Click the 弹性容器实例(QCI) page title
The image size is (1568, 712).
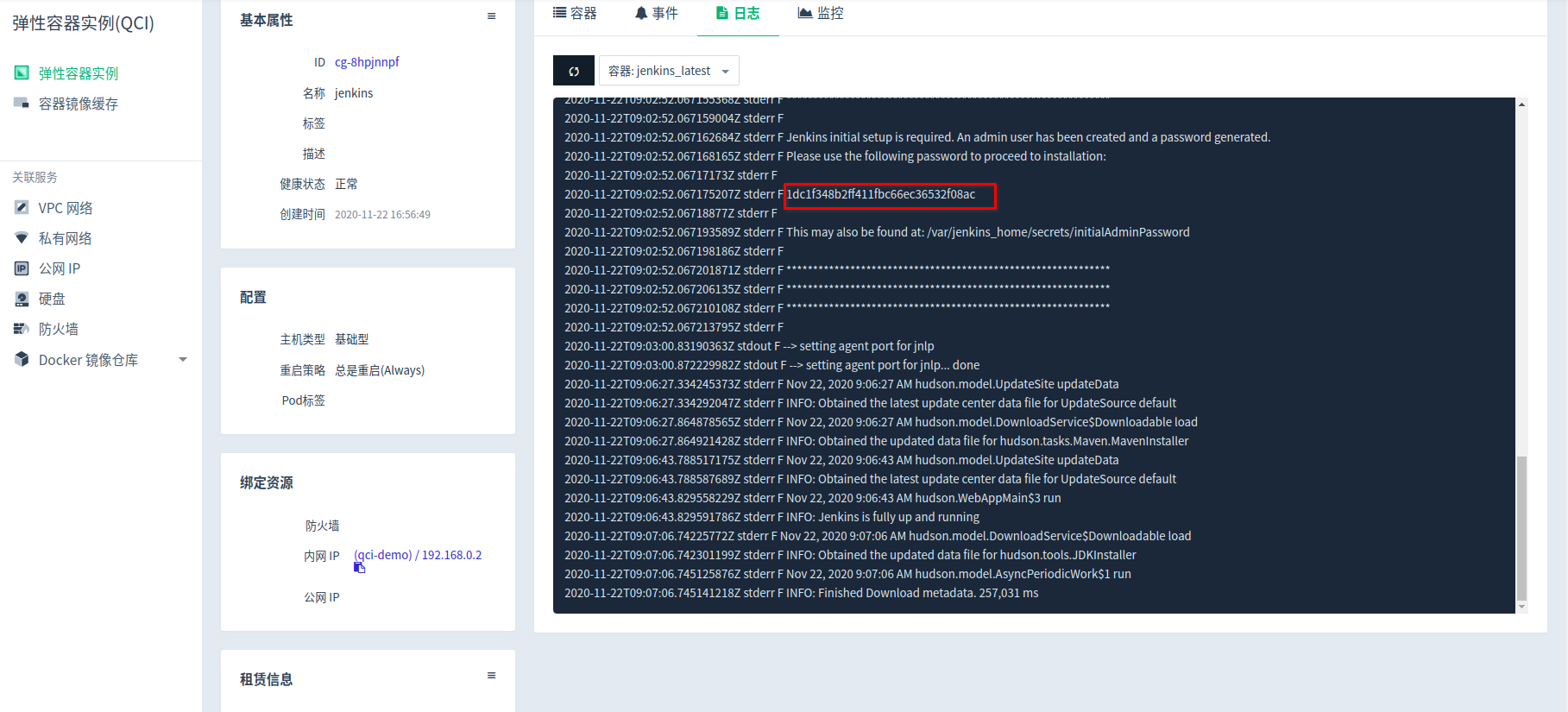point(83,23)
